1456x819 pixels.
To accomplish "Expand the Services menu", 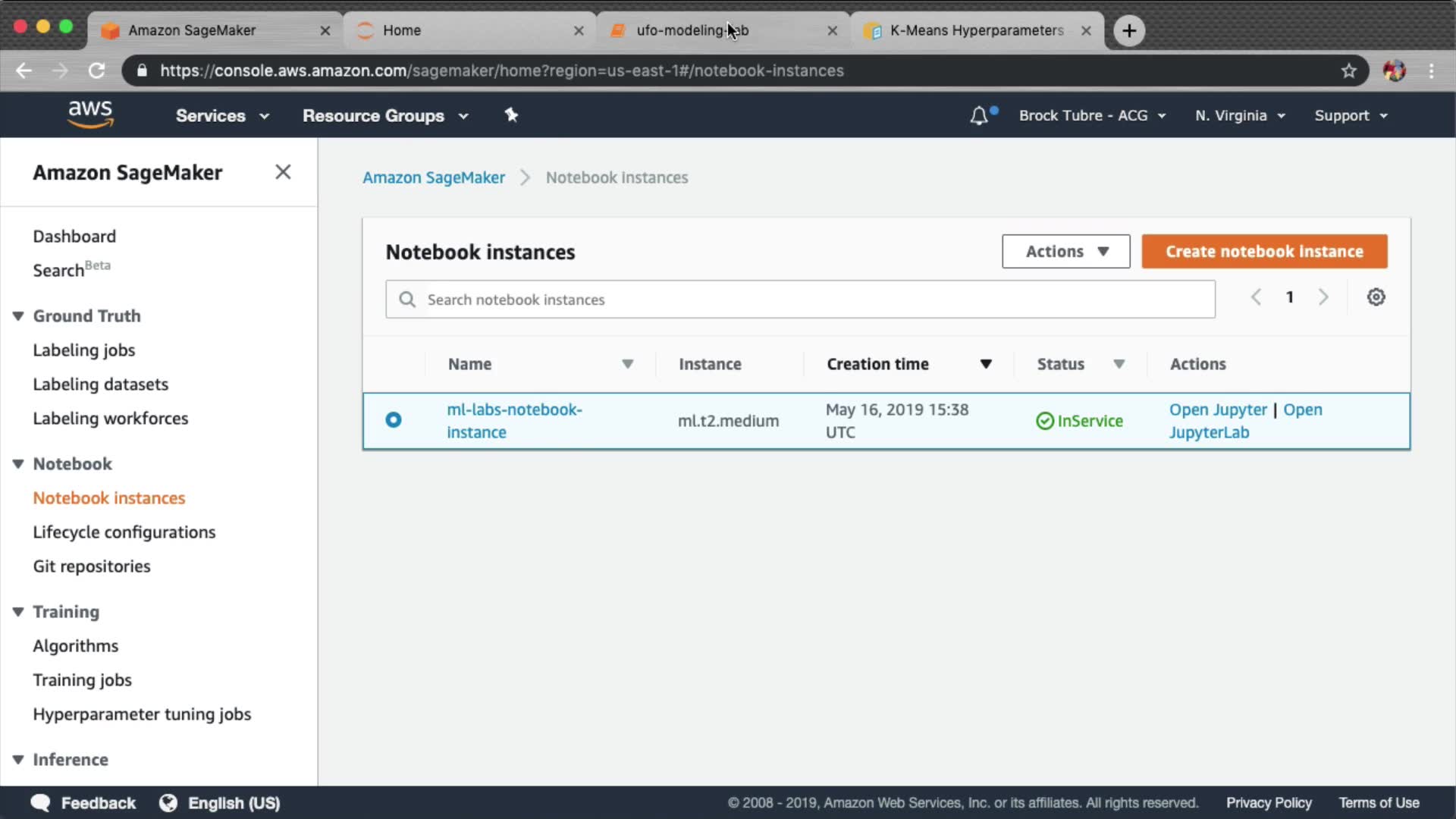I will (221, 115).
